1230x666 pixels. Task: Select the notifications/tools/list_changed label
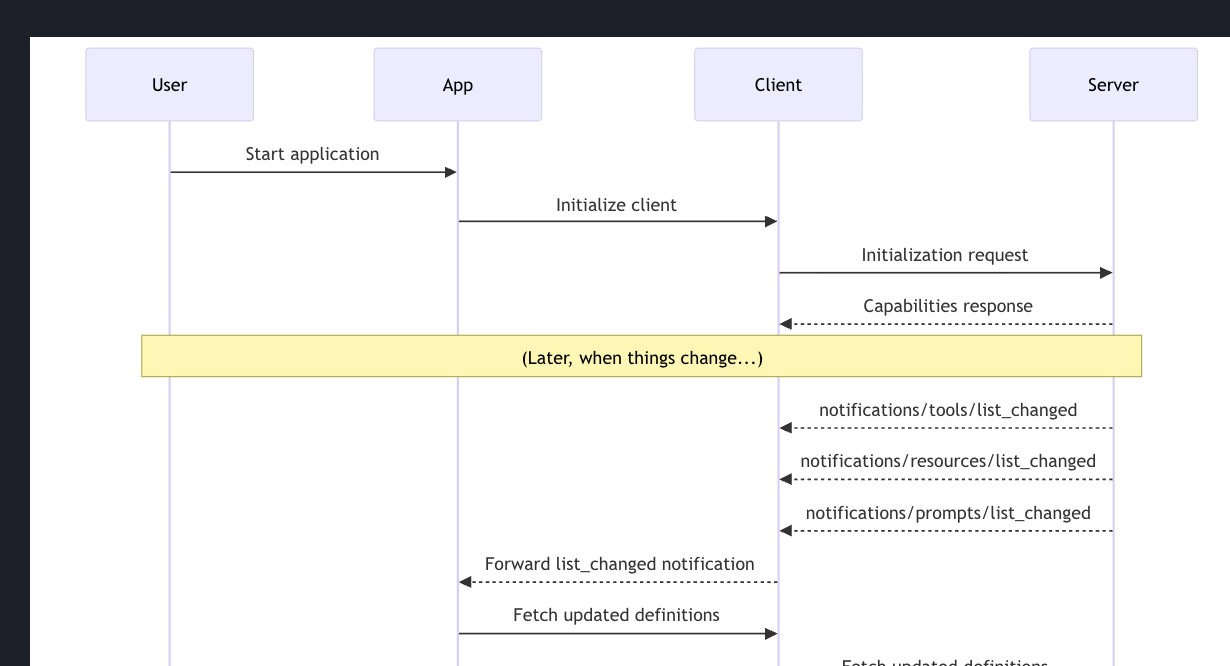(947, 410)
